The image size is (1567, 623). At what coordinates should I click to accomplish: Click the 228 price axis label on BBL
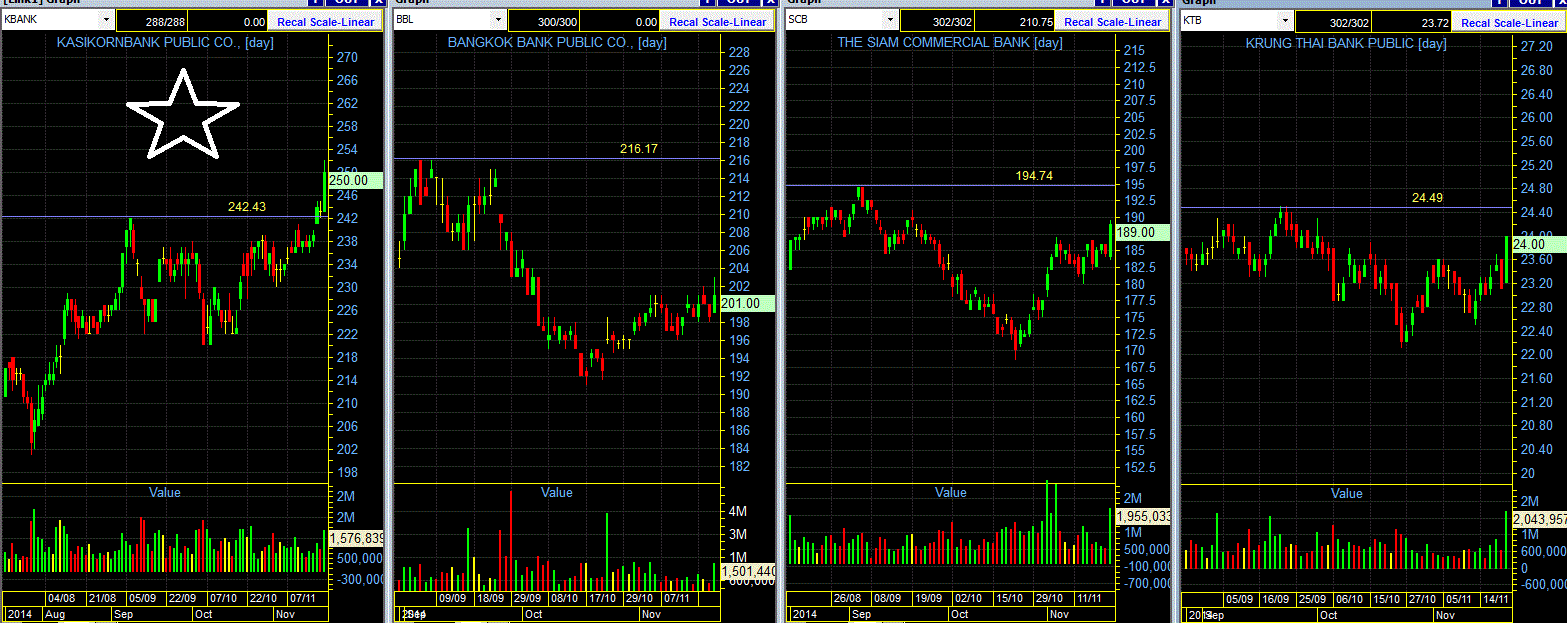pyautogui.click(x=740, y=52)
